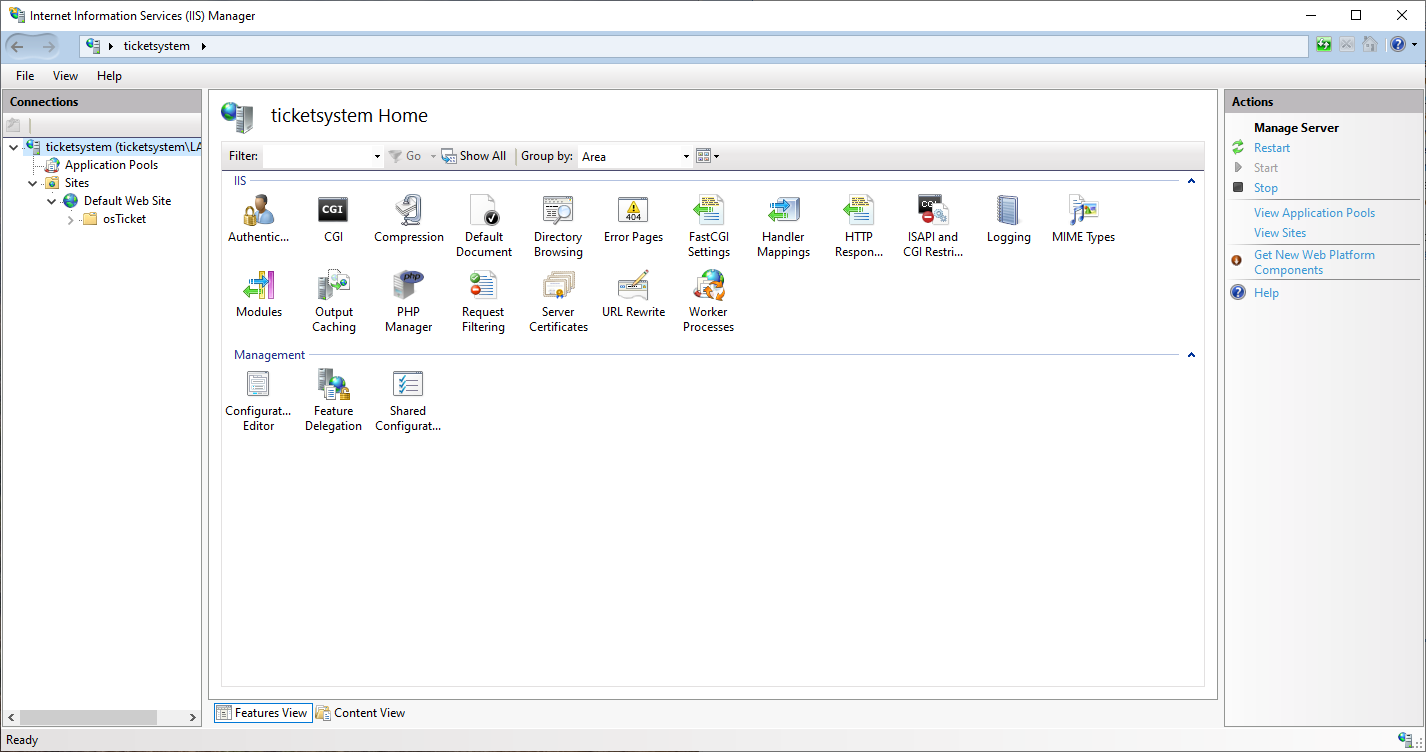Click View Application Pools link

click(1314, 213)
